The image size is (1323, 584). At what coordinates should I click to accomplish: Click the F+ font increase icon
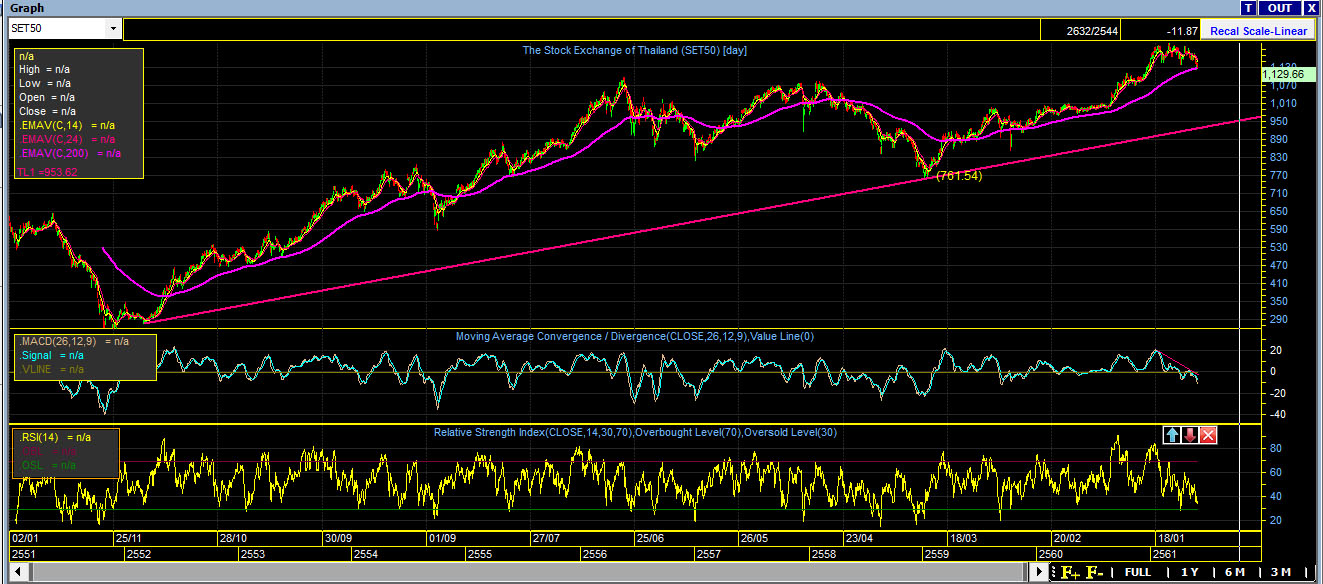coord(1070,572)
